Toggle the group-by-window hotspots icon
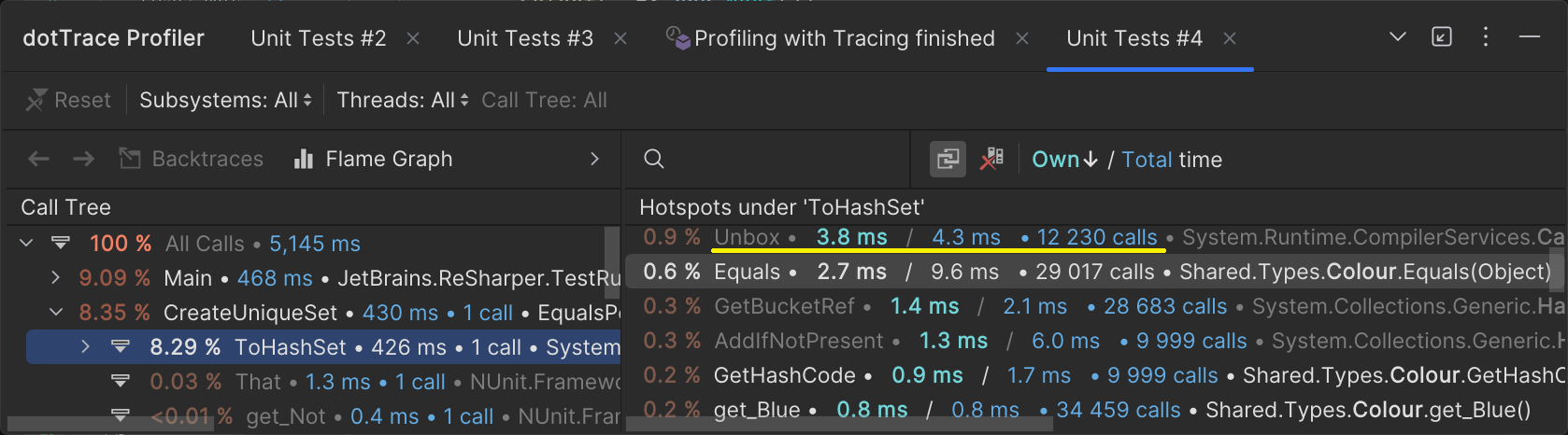This screenshot has height=435, width=1568. [x=948, y=160]
